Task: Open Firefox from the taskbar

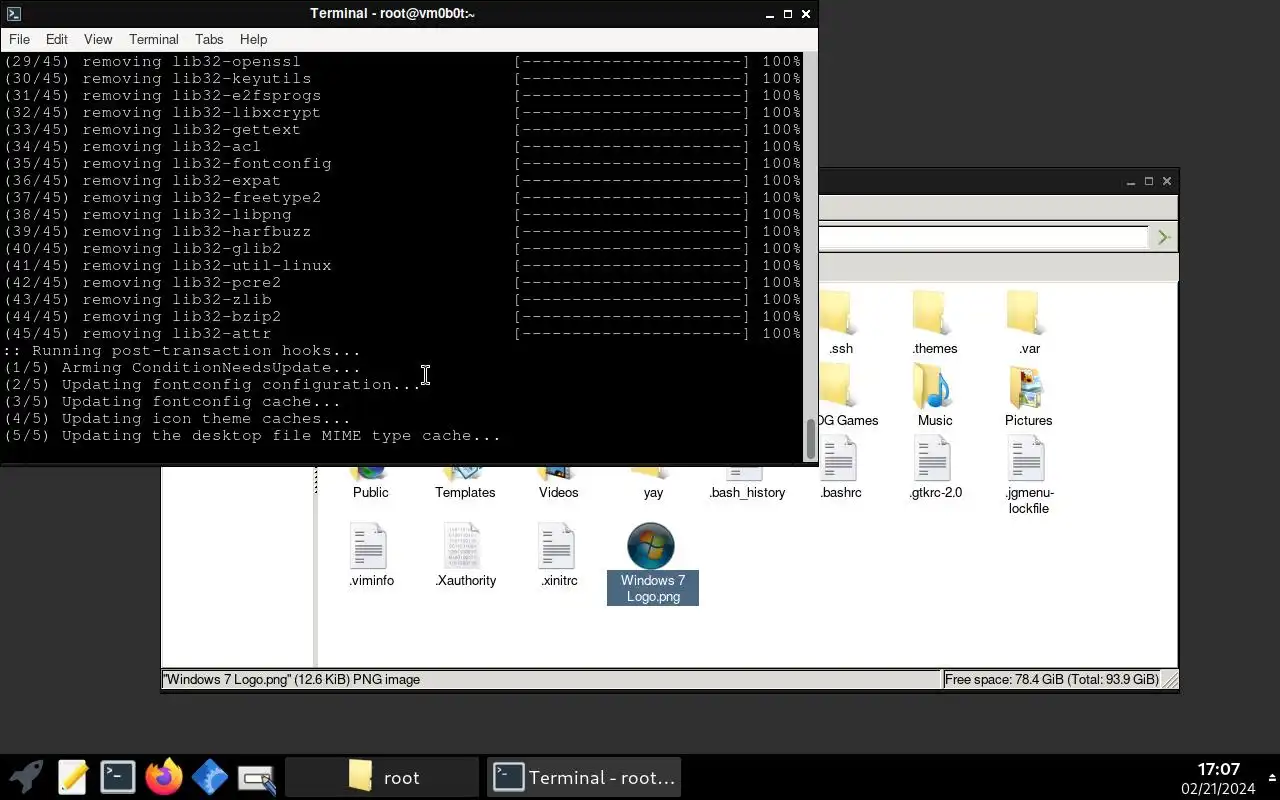Action: [163, 777]
